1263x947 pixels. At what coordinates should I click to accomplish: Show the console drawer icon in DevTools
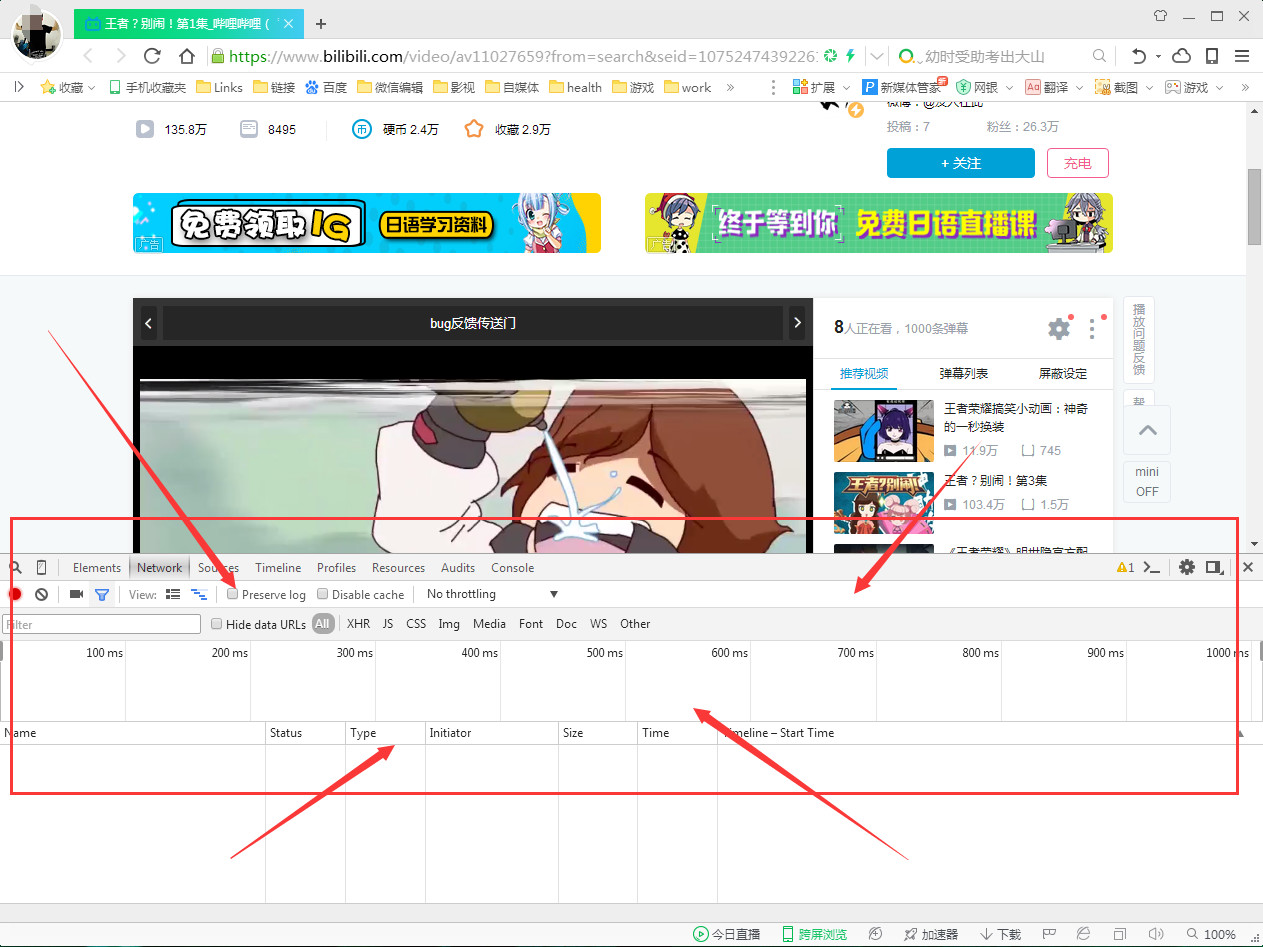click(x=1152, y=567)
